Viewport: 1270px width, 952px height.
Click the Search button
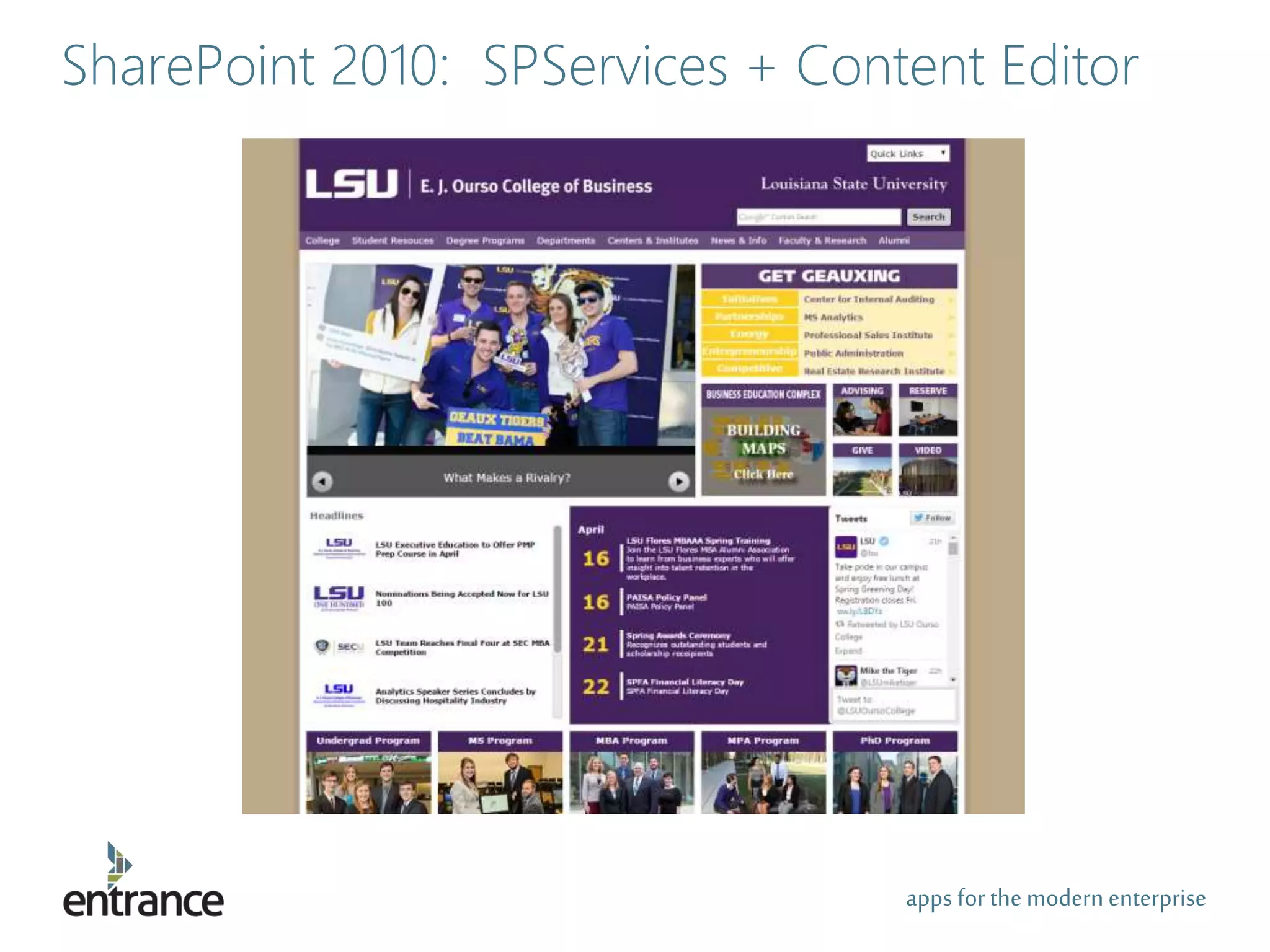click(928, 217)
